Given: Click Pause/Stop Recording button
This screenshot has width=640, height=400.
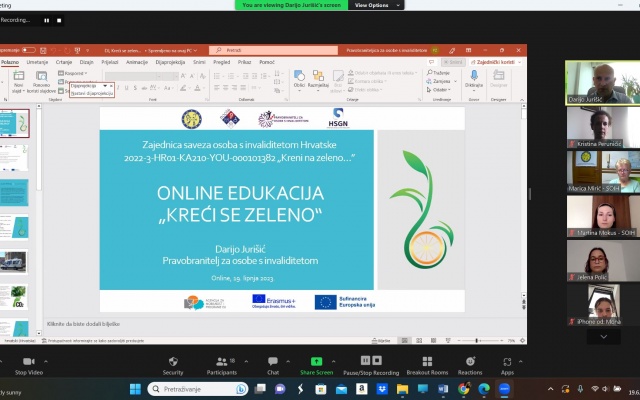Looking at the screenshot, I should [x=371, y=366].
